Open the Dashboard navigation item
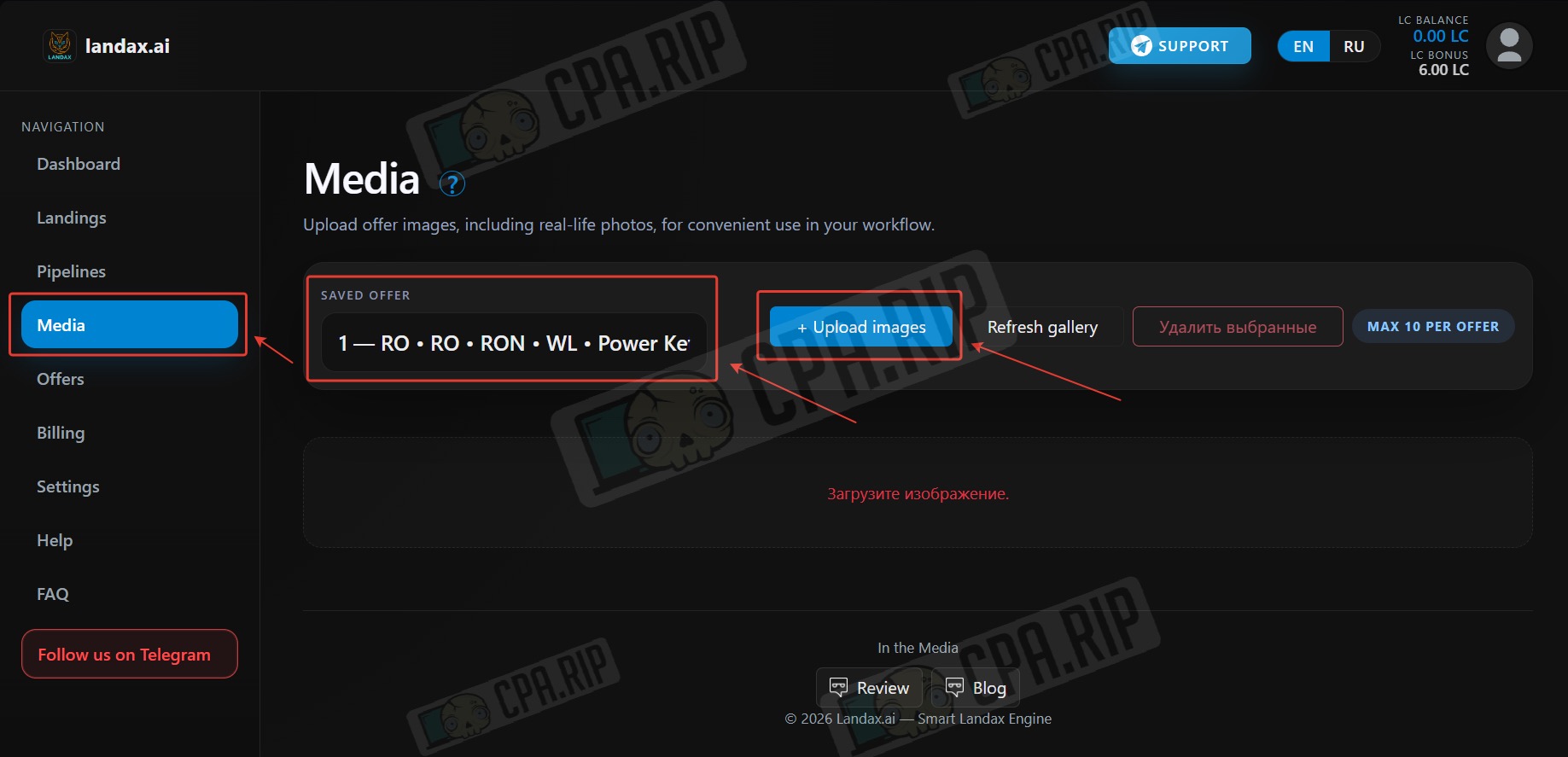This screenshot has height=757, width=1568. click(79, 164)
